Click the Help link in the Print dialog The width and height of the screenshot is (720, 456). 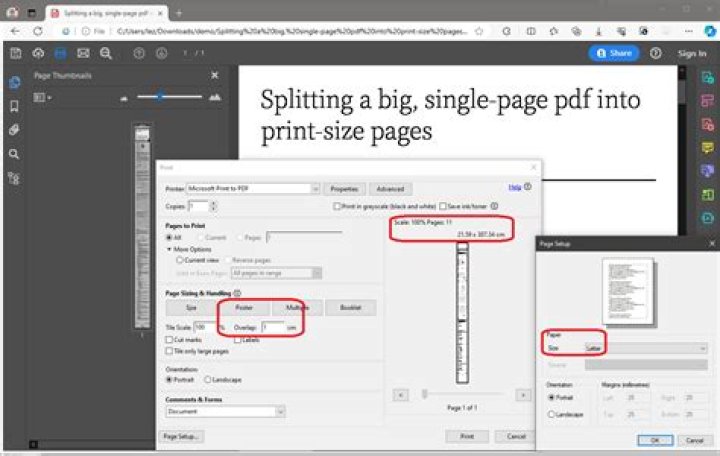[x=514, y=187]
